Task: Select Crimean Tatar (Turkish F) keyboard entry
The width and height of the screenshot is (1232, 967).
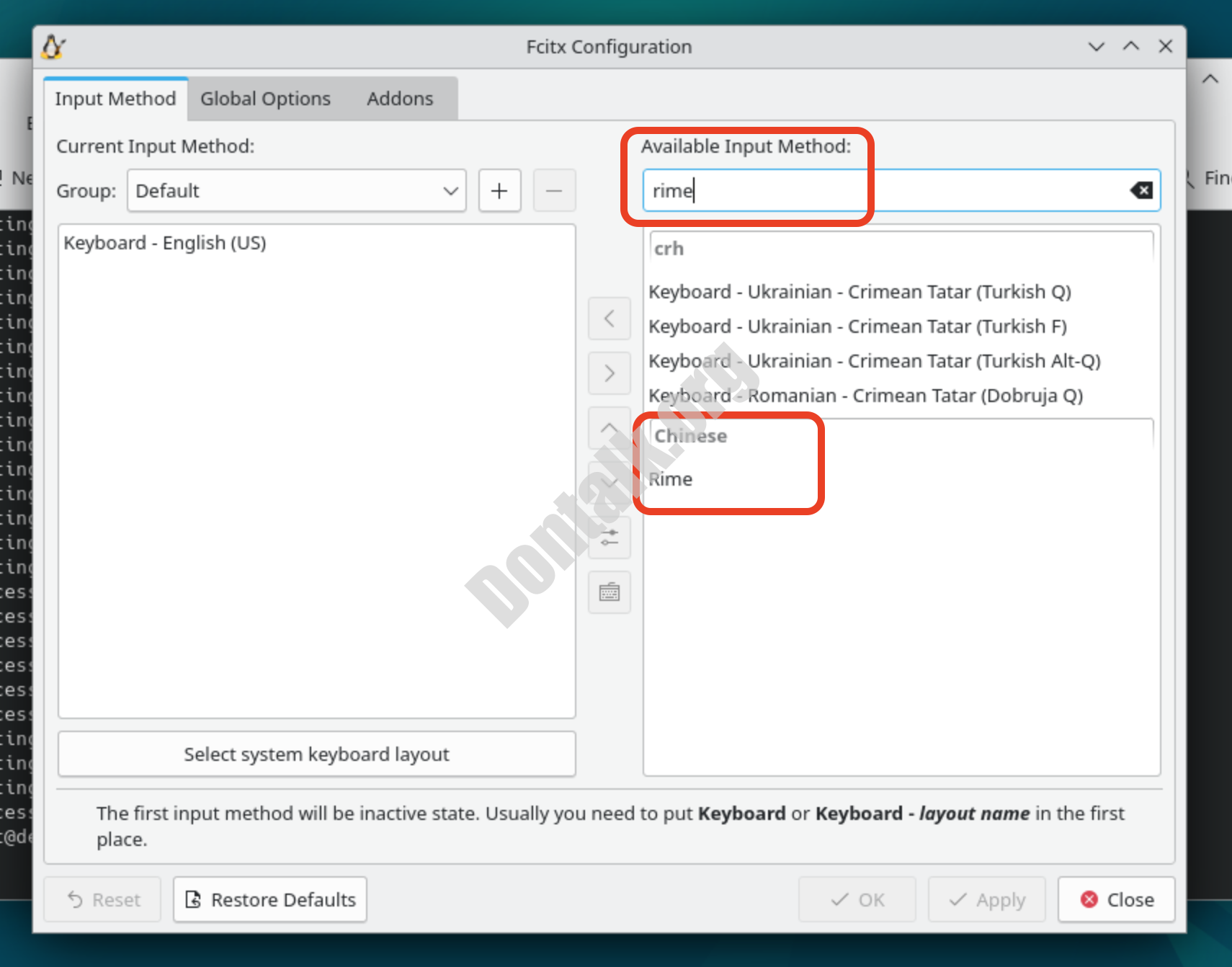Action: [x=857, y=326]
